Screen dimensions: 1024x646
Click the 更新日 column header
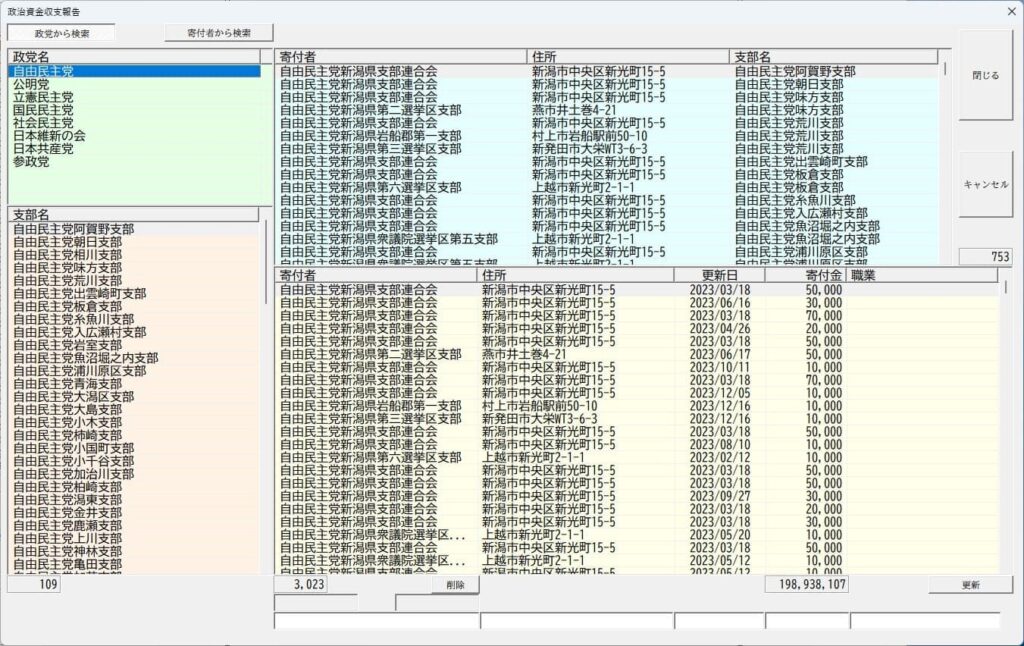tap(719, 275)
